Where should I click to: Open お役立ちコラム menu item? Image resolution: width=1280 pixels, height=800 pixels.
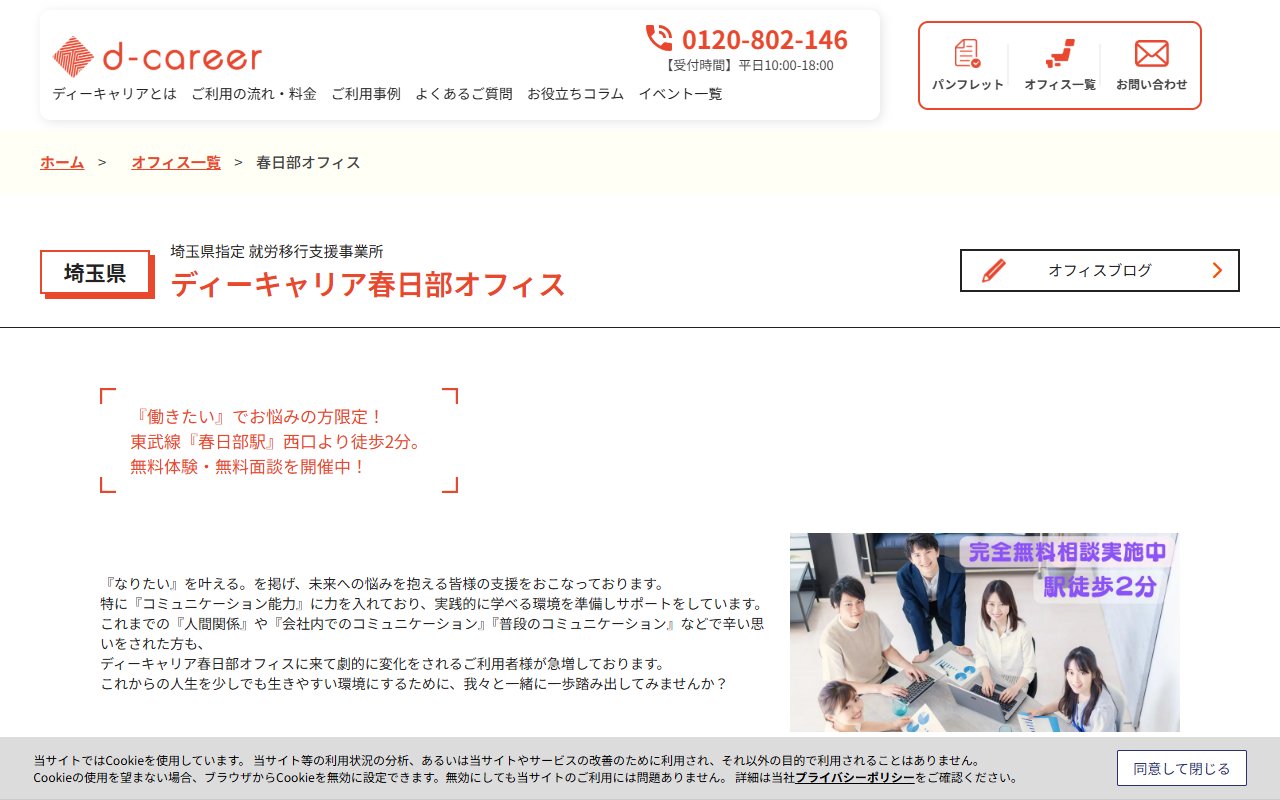click(576, 94)
